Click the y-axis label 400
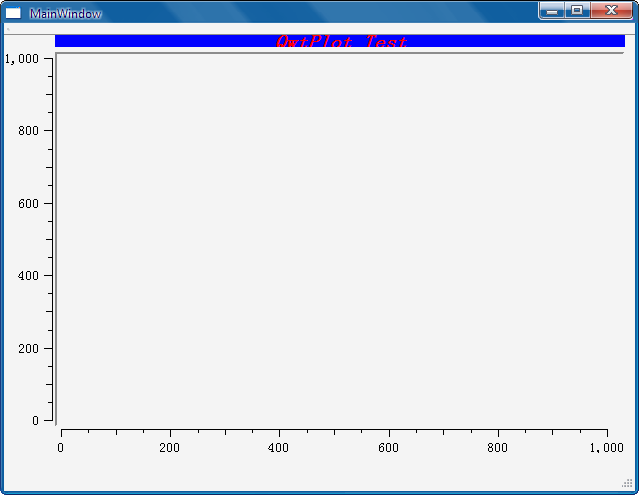639x495 pixels. pyautogui.click(x=29, y=276)
